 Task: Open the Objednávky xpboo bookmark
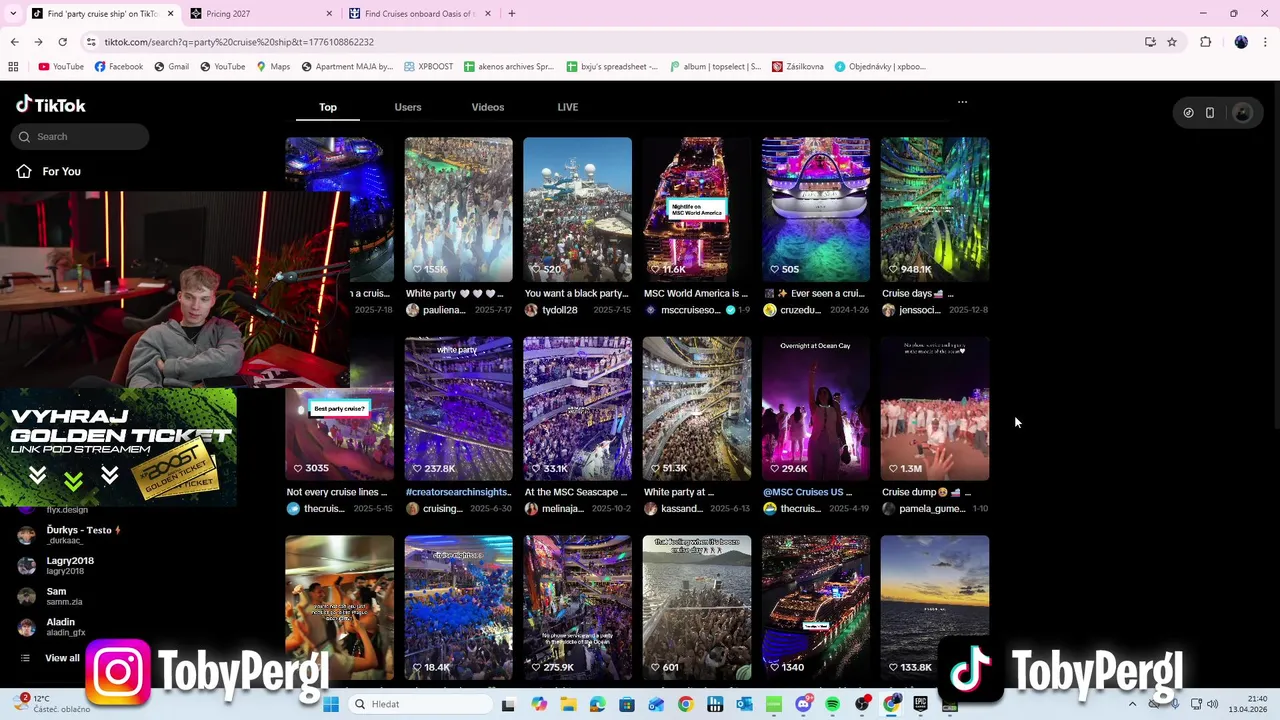880,67
